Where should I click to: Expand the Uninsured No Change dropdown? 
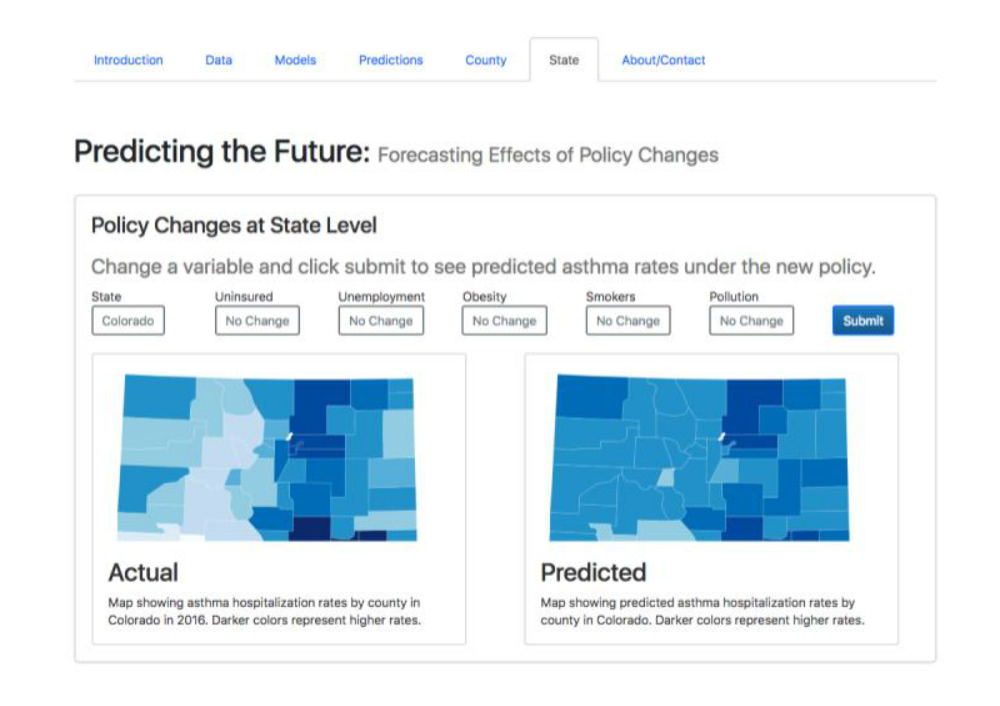point(257,320)
